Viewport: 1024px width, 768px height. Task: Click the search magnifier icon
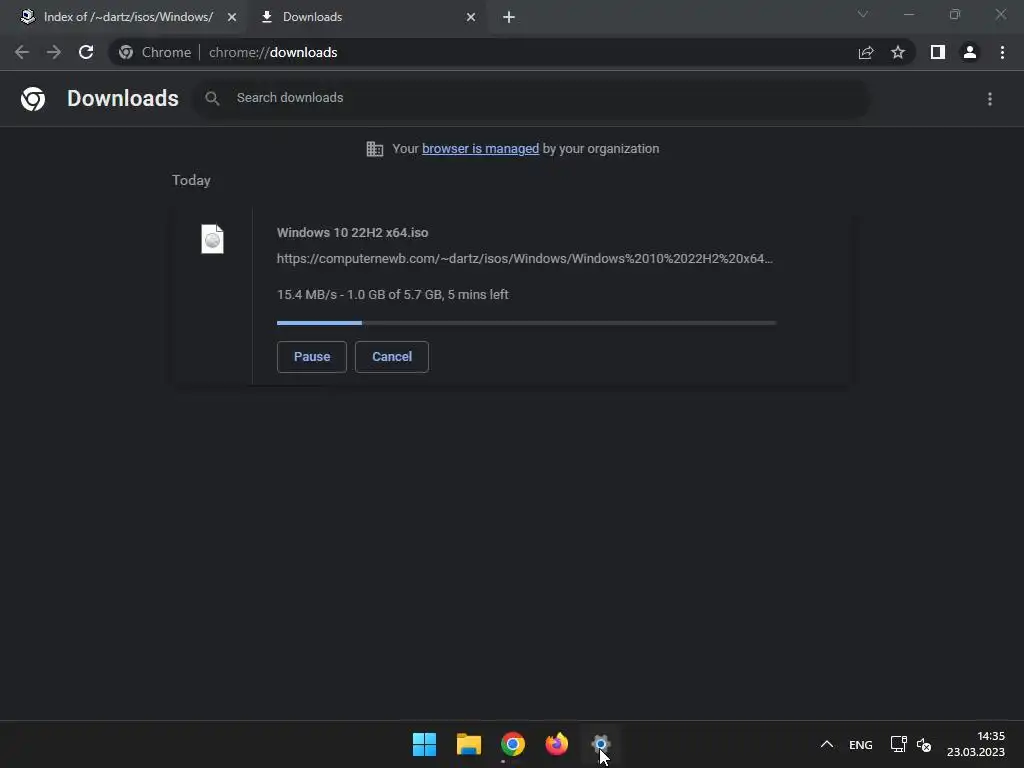tap(212, 98)
